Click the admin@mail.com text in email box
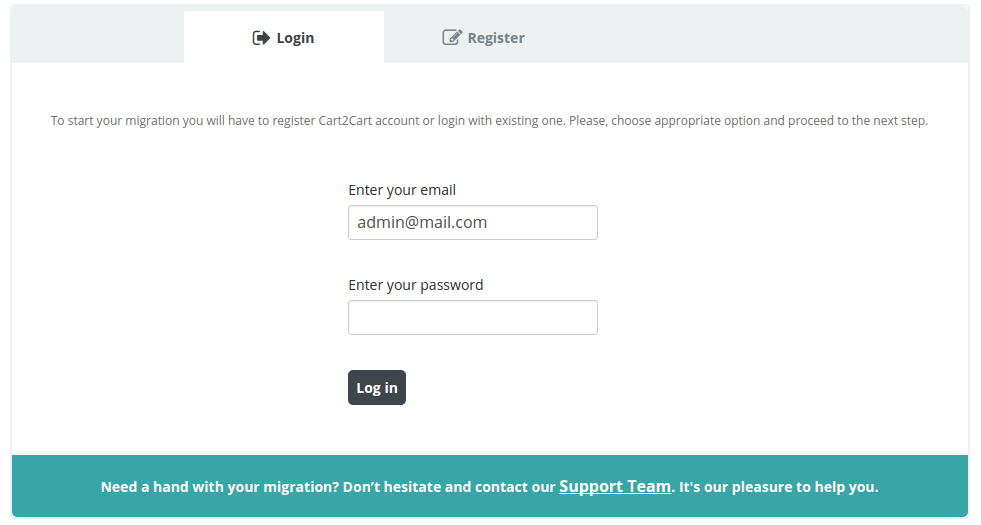981x525 pixels. (x=422, y=223)
